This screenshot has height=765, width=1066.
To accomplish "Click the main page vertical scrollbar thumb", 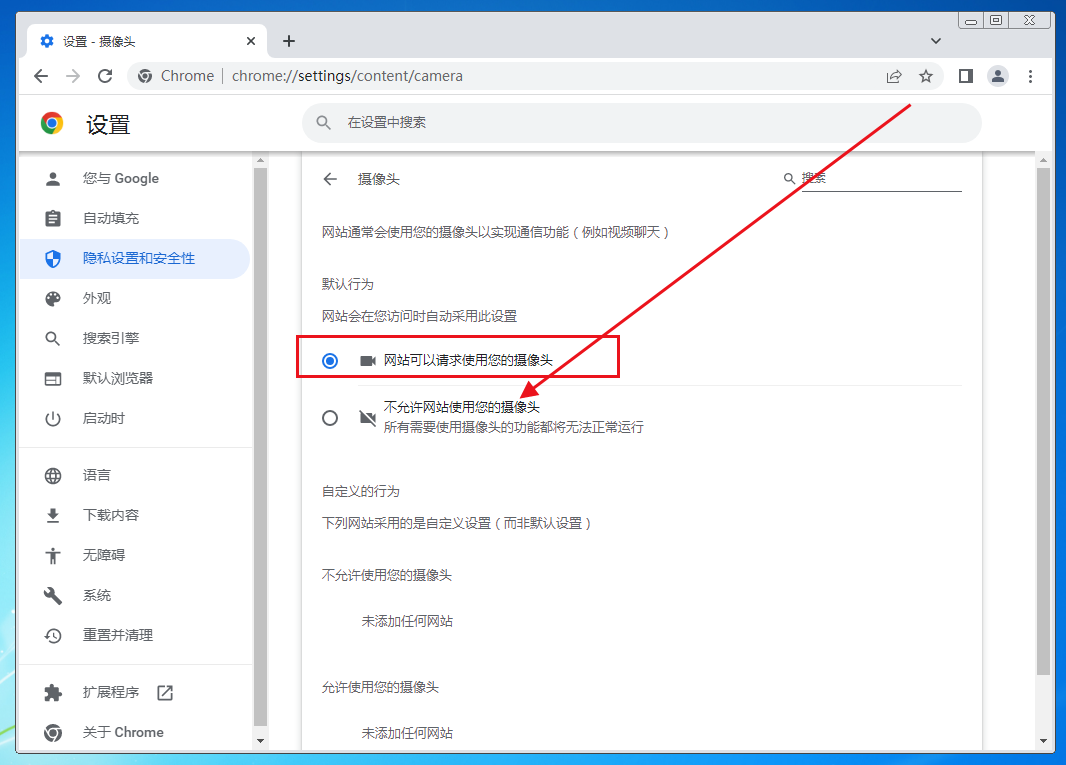I will pyautogui.click(x=1044, y=422).
